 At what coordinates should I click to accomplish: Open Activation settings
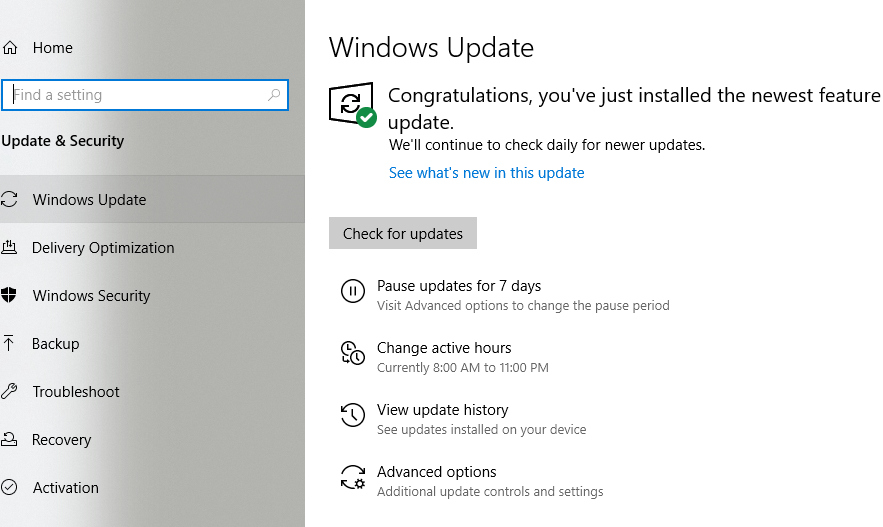pyautogui.click(x=65, y=488)
